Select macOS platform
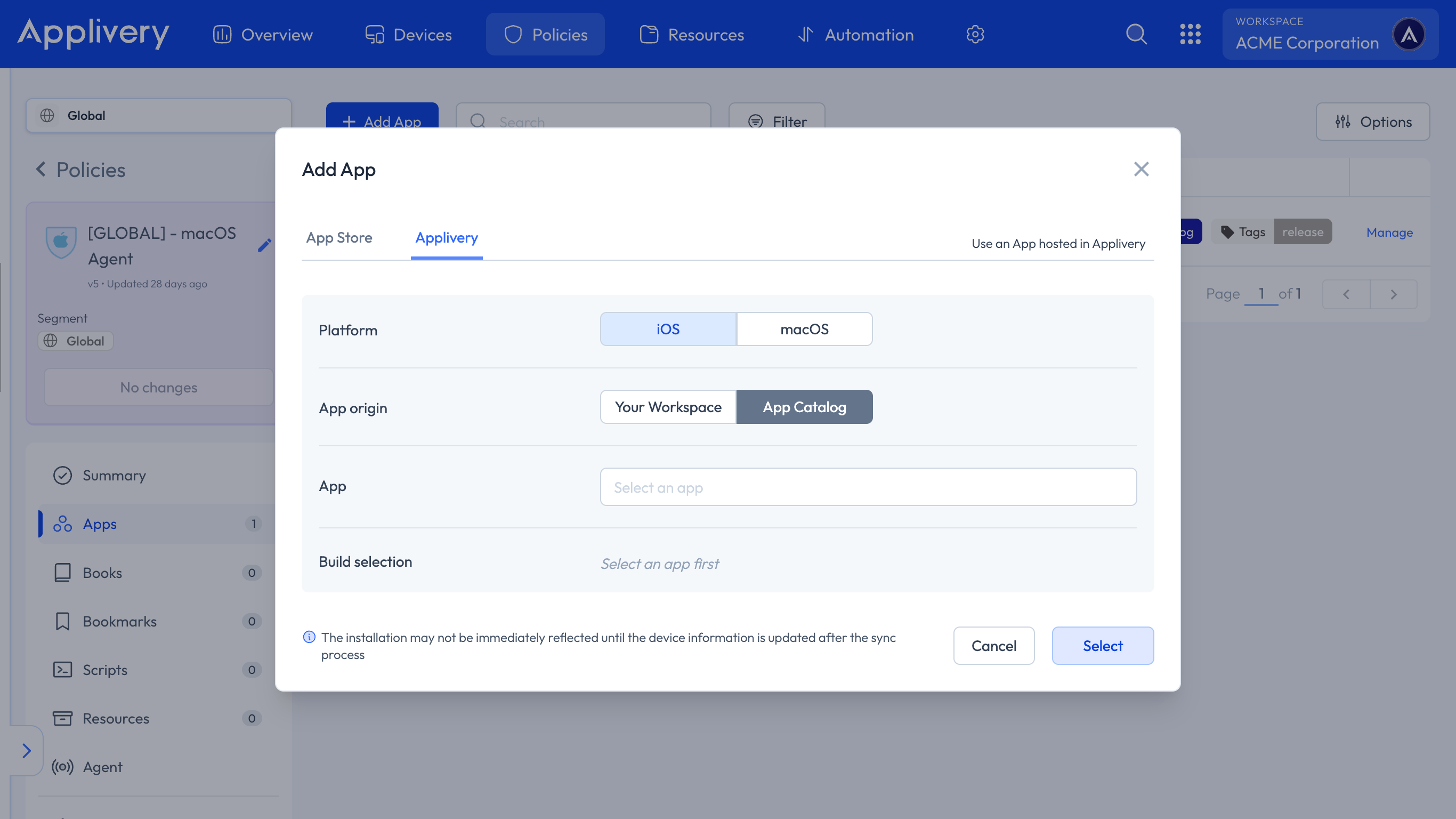 tap(804, 329)
